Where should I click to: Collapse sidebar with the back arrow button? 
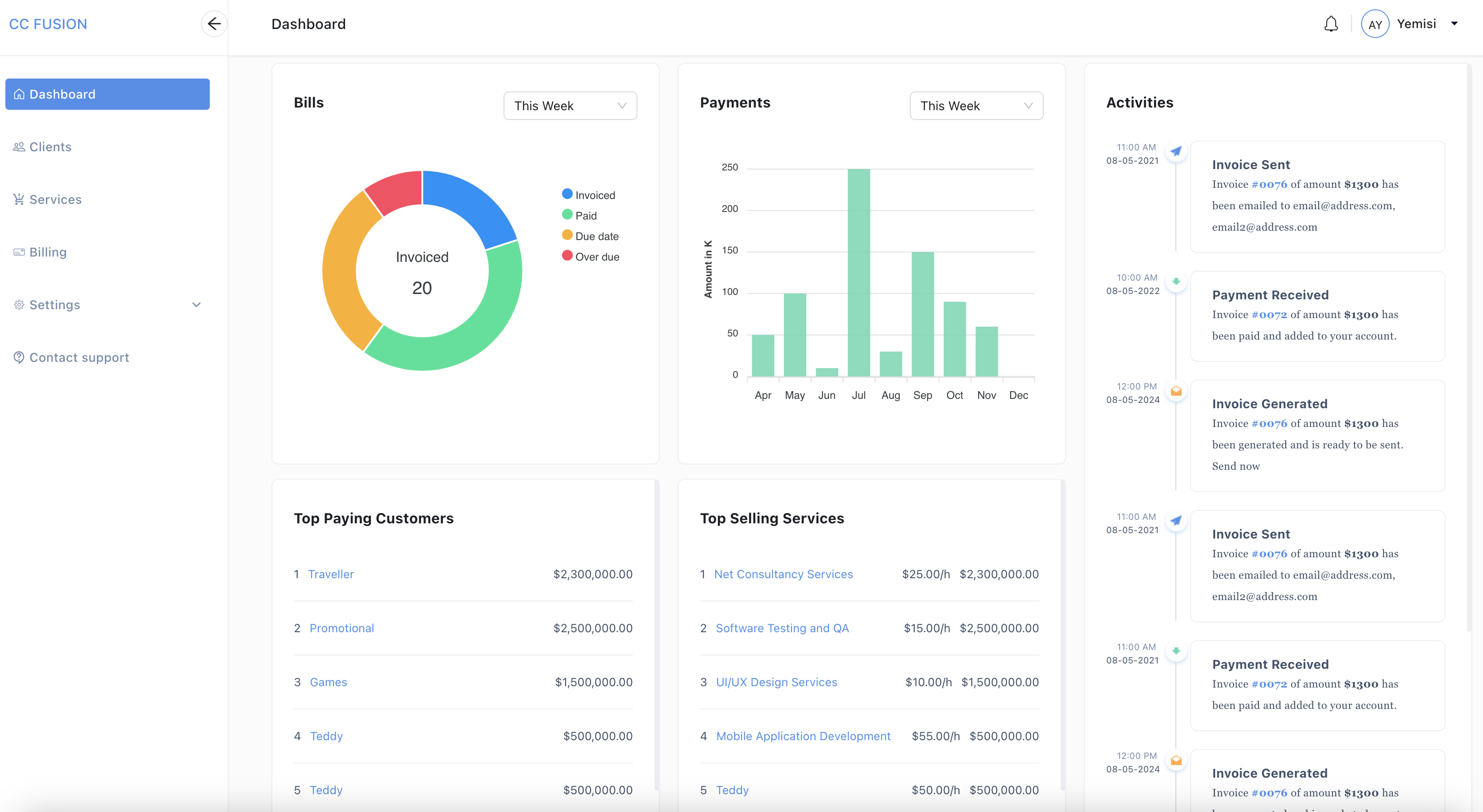click(214, 24)
